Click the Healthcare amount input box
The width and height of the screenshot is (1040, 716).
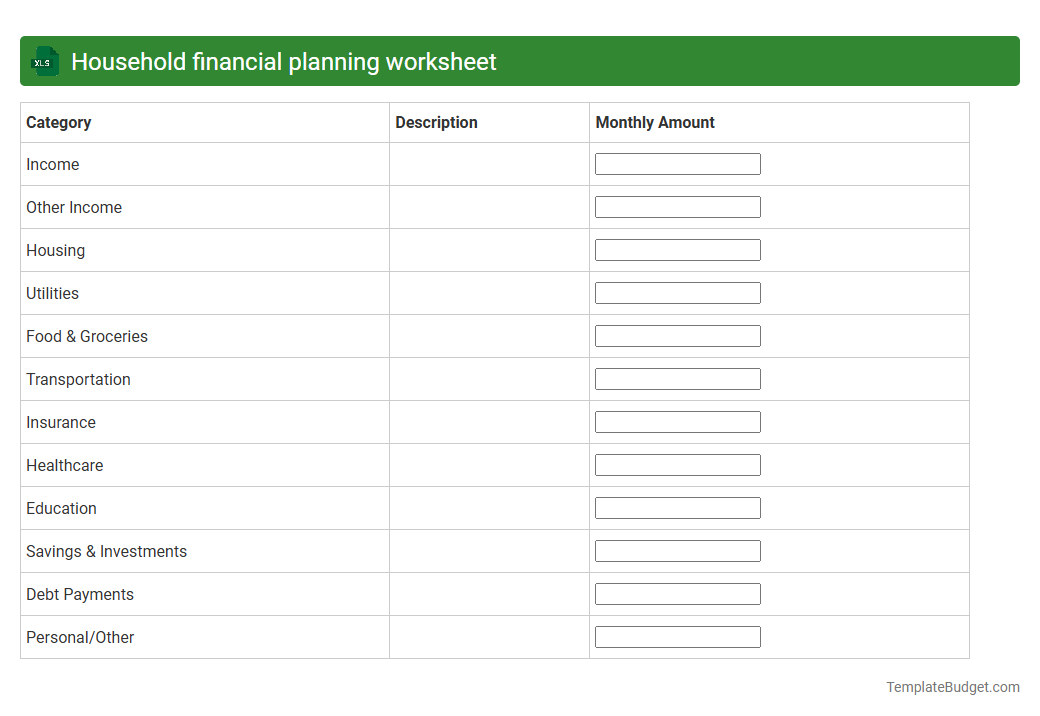tap(677, 464)
